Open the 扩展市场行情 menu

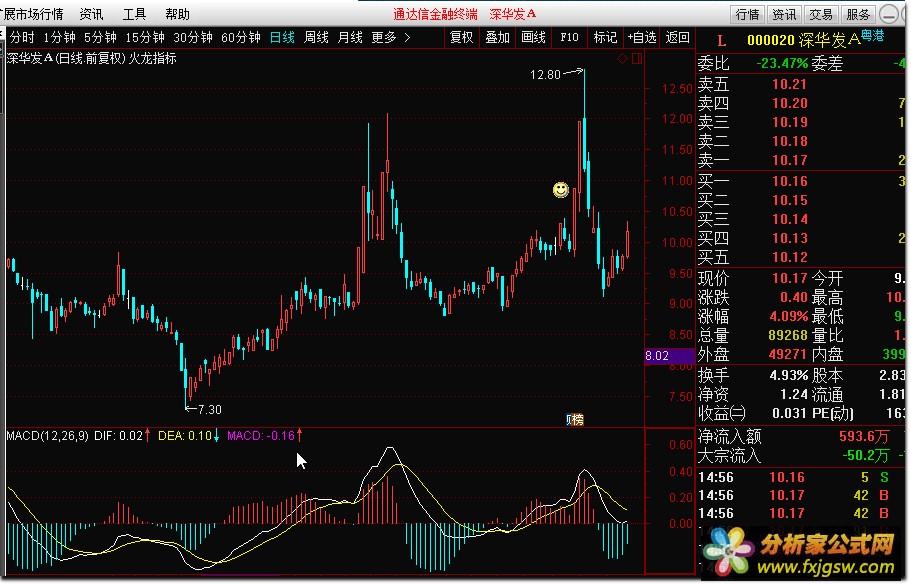click(32, 14)
